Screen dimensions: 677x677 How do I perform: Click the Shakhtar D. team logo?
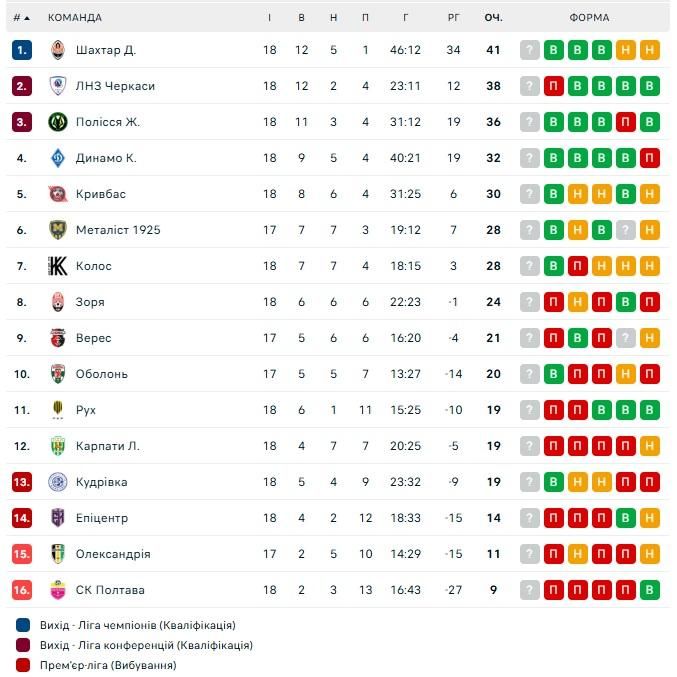tap(58, 50)
